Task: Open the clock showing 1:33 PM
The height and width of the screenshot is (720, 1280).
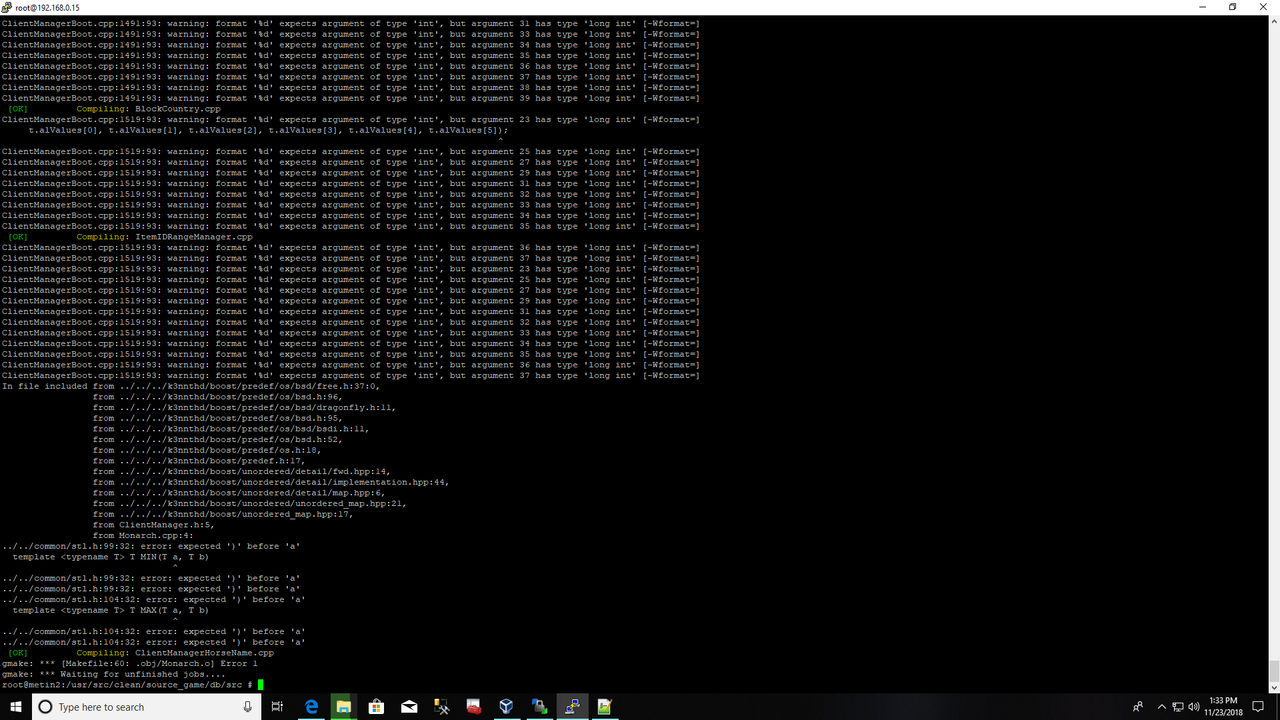Action: click(x=1224, y=707)
